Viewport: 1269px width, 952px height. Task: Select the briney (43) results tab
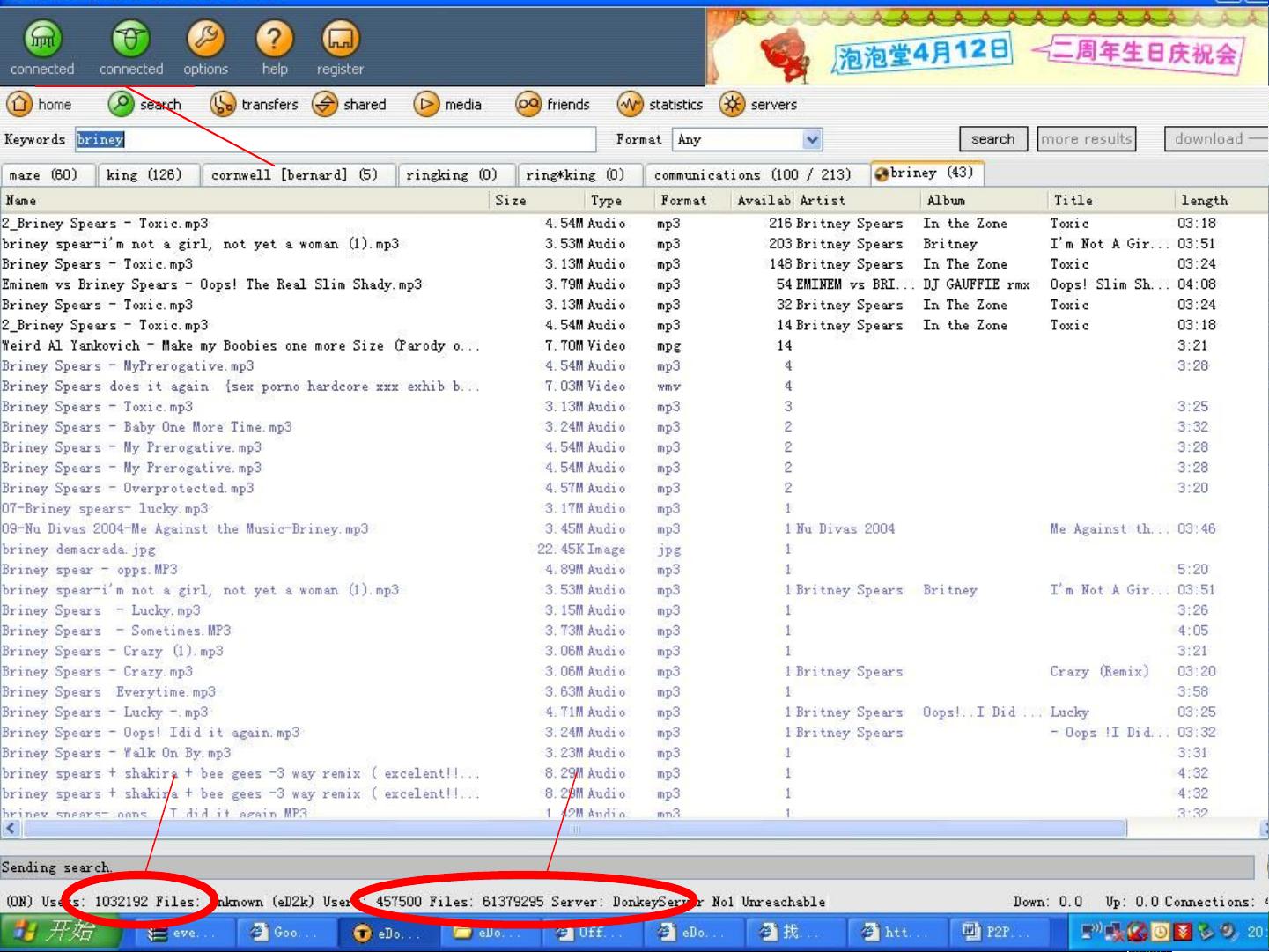coord(926,173)
